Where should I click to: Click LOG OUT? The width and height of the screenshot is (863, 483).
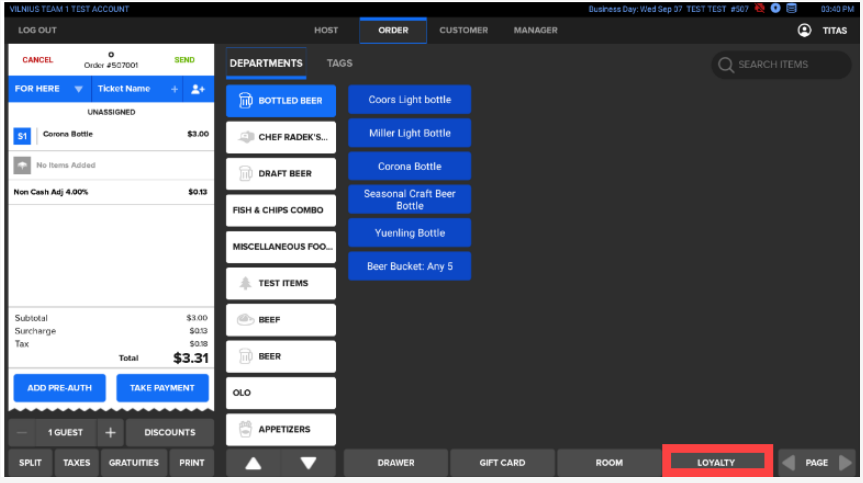[37, 30]
